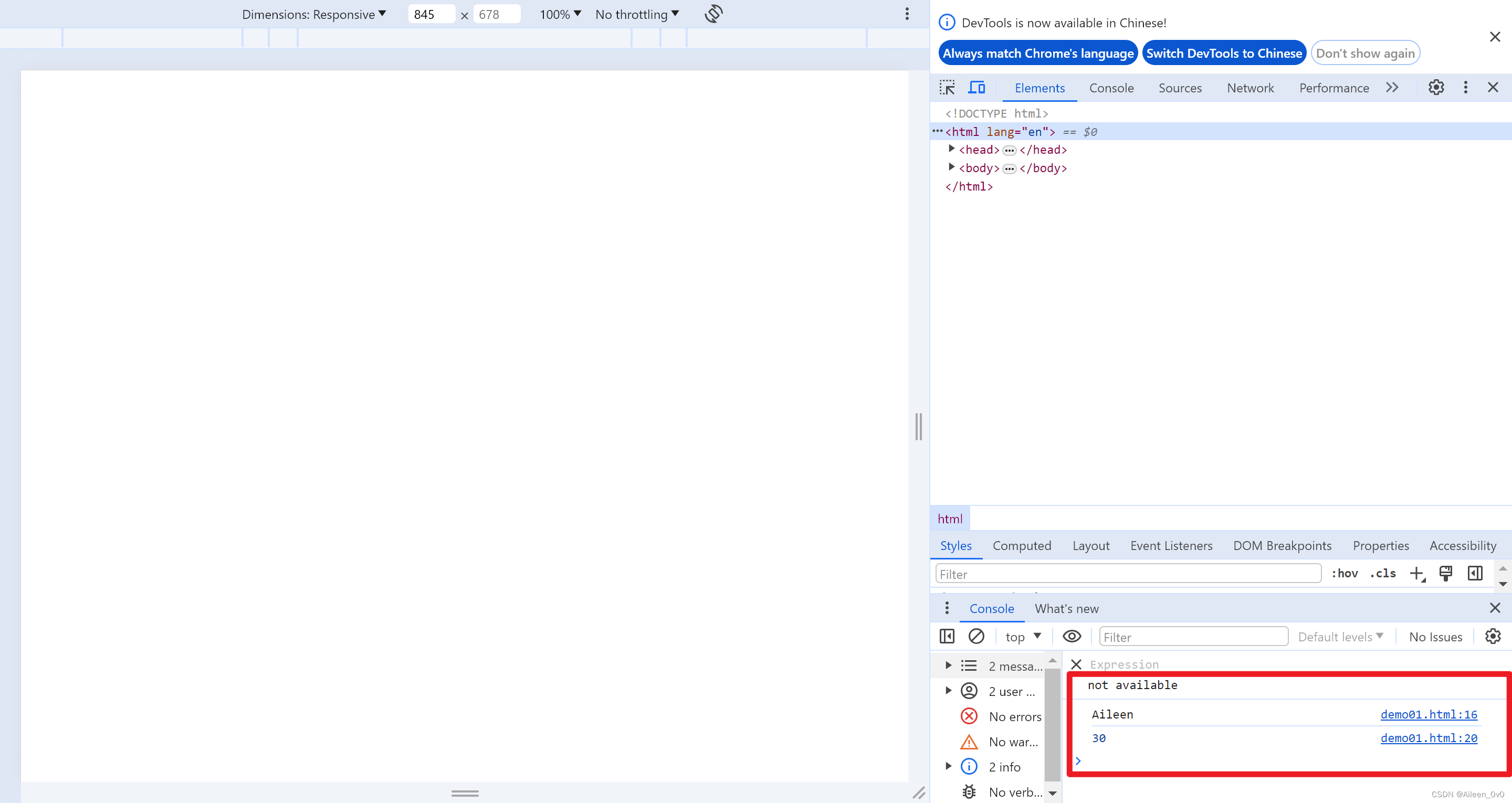Click the demo01.html:16 source link
1512x803 pixels.
point(1429,714)
